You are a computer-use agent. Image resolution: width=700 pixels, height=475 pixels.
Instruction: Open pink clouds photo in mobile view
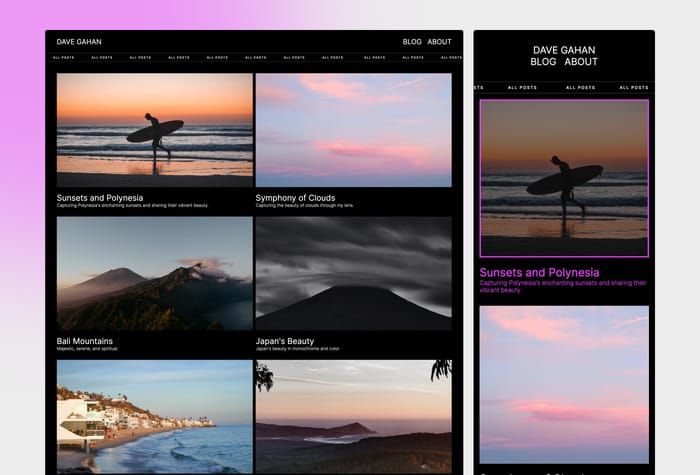click(564, 385)
